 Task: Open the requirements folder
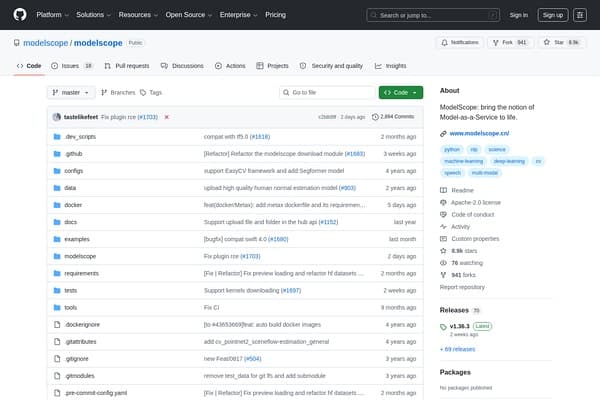82,273
